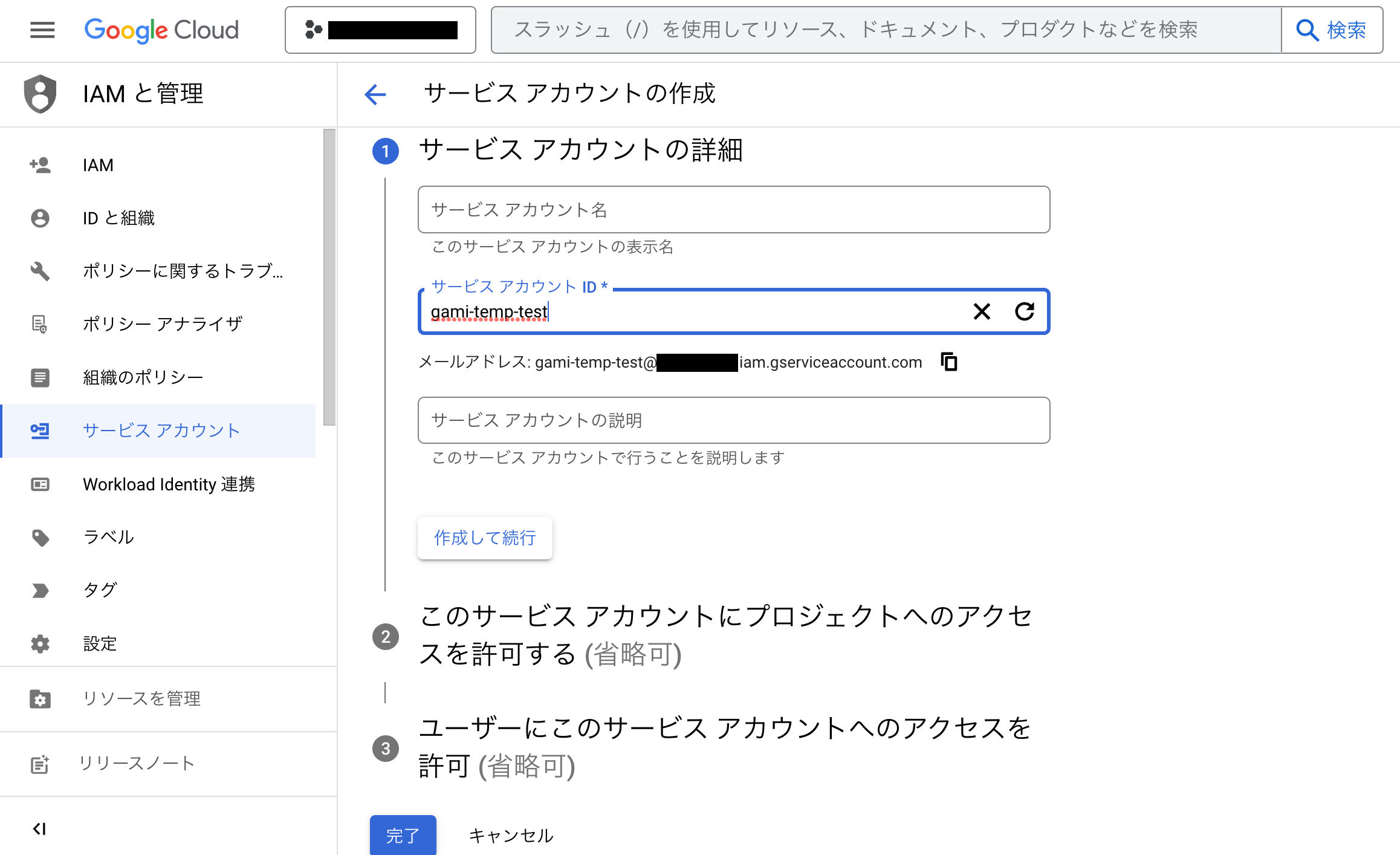Open the hamburger navigation menu
1400x855 pixels.
pyautogui.click(x=42, y=30)
